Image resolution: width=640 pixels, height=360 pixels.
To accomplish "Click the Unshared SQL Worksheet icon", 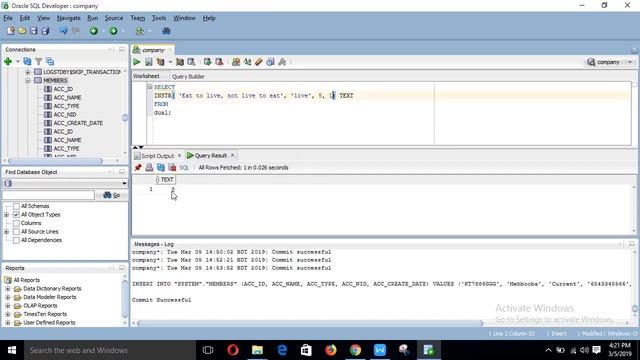I will (x=236, y=62).
